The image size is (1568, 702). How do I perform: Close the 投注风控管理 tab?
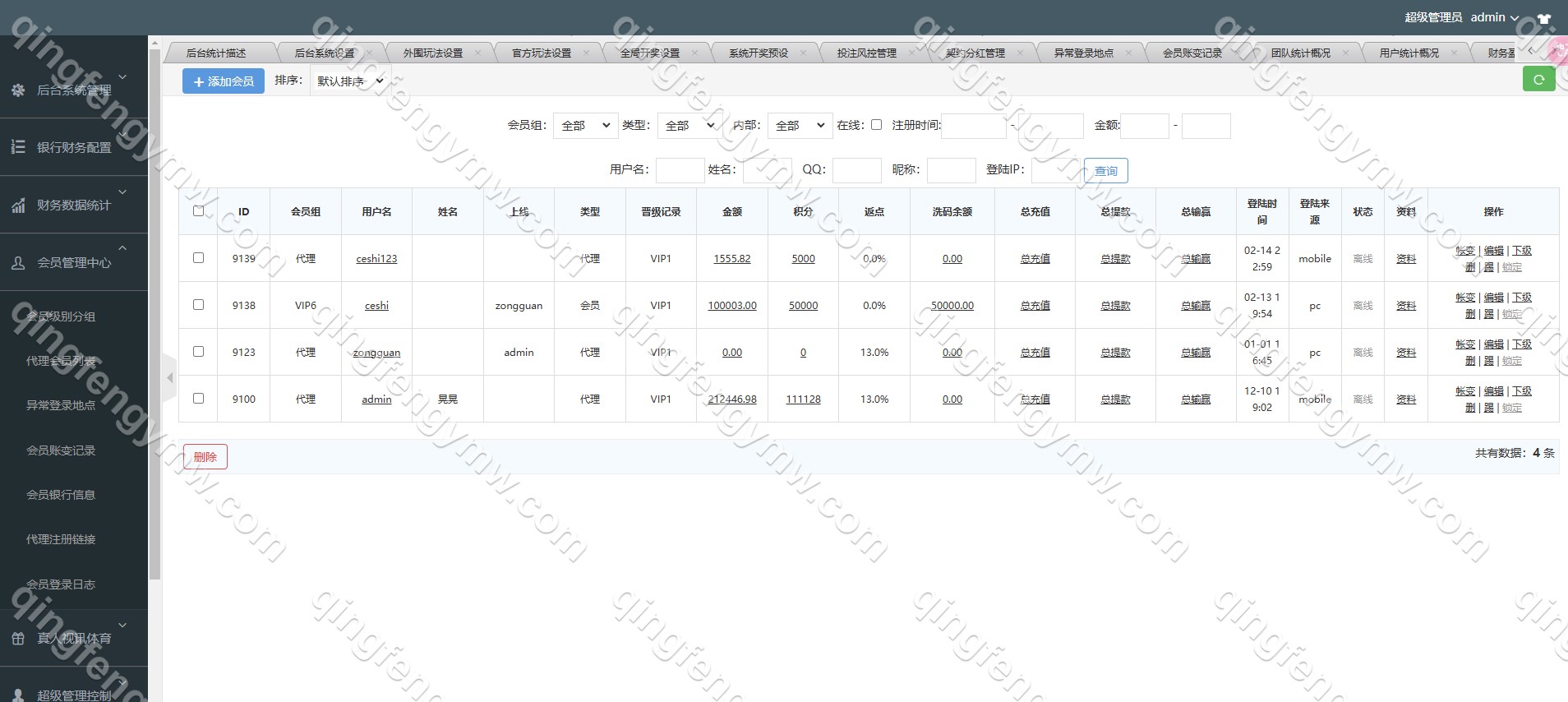912,53
